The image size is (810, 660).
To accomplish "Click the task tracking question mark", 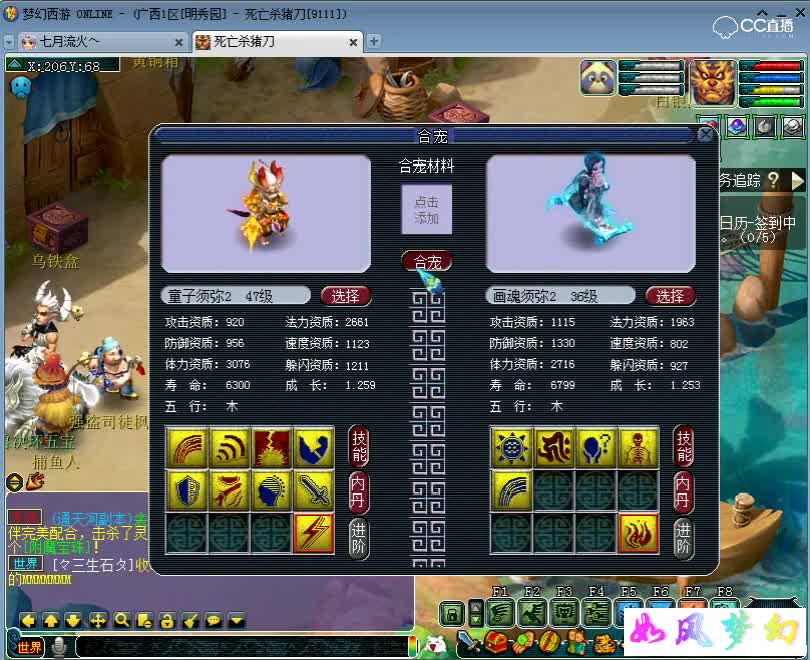I will (773, 180).
